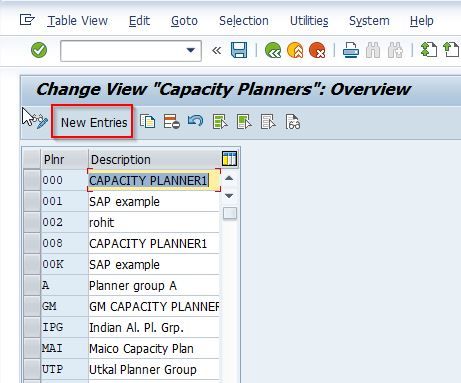Click the First Page icon
The height and width of the screenshot is (383, 461).
429,50
